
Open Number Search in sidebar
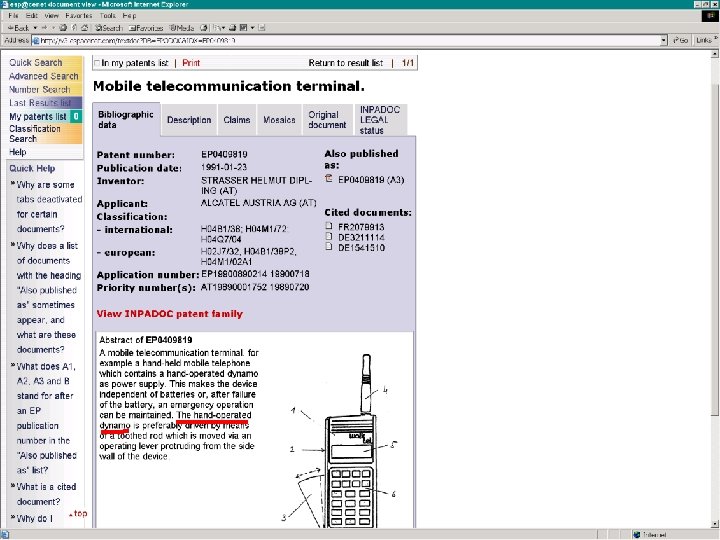(40, 89)
